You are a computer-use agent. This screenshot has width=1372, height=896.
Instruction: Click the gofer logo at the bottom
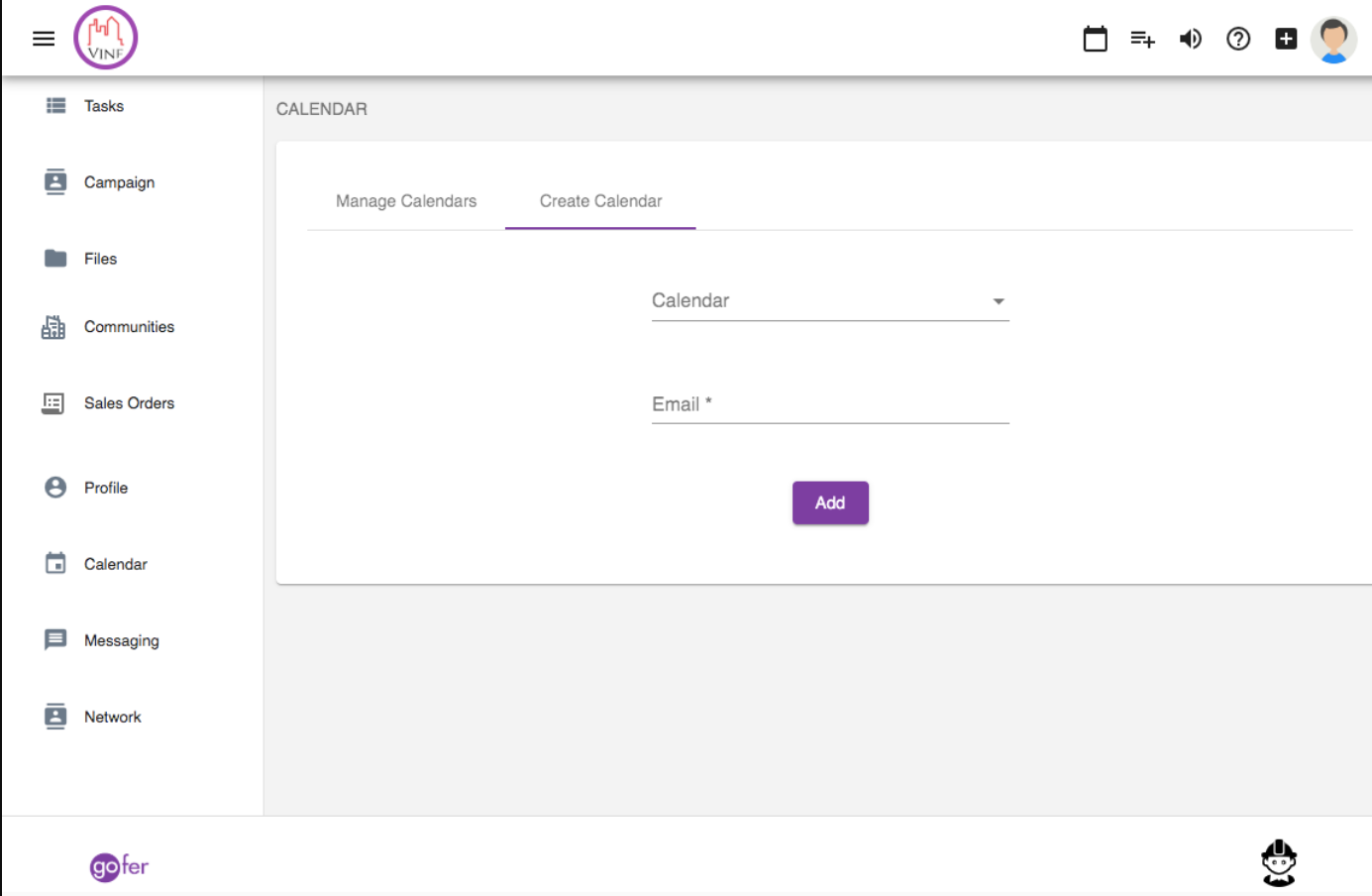118,865
